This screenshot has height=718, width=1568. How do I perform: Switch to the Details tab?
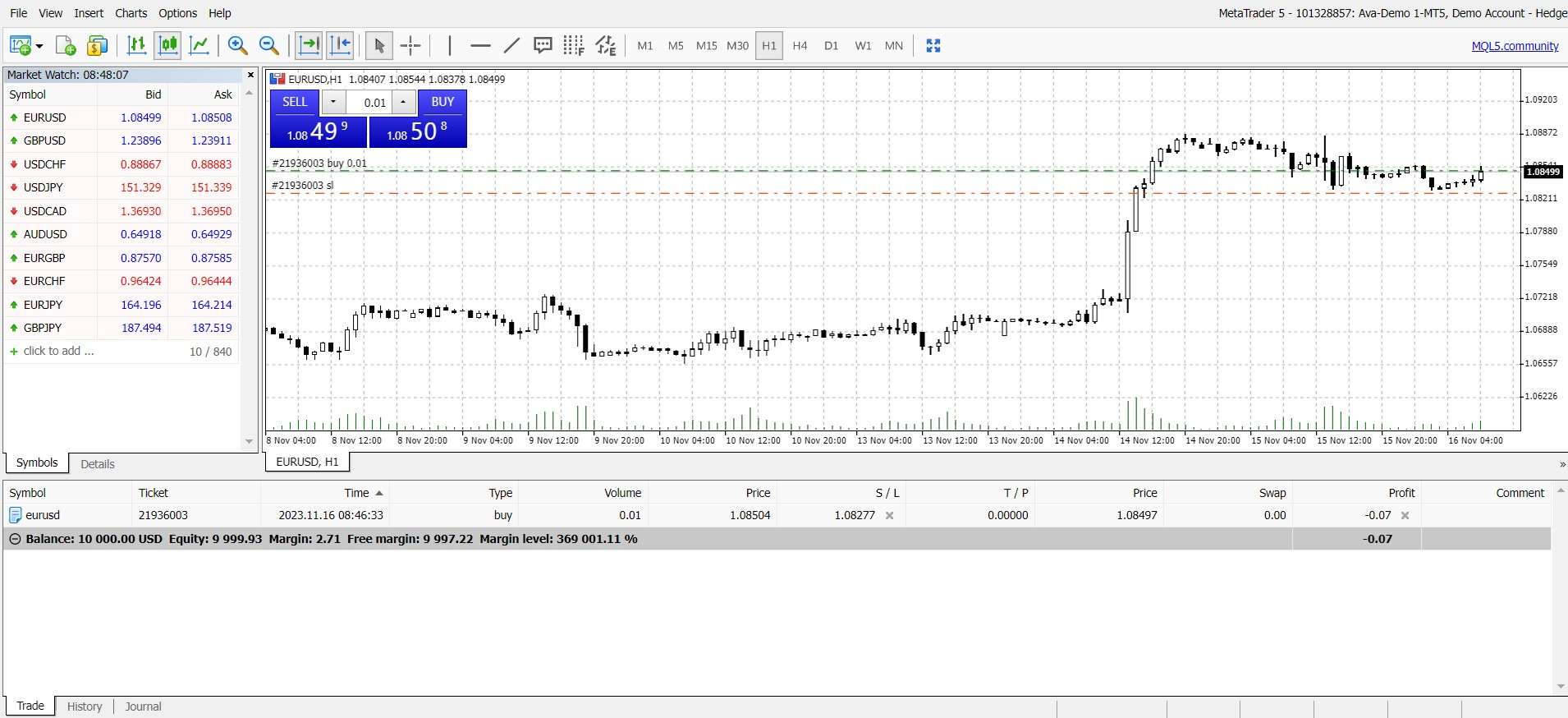tap(98, 464)
